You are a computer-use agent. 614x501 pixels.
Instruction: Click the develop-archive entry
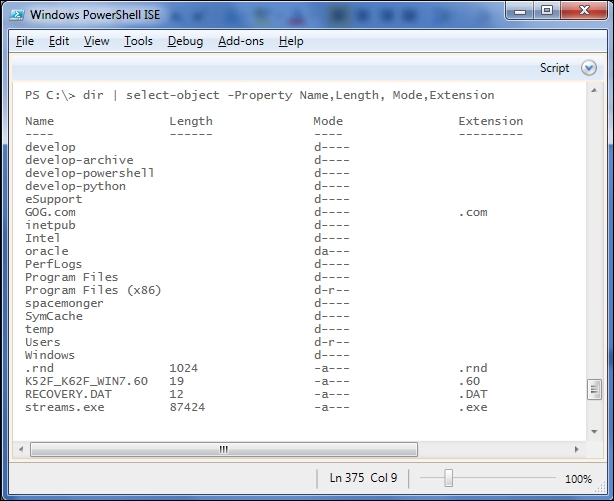(79, 160)
